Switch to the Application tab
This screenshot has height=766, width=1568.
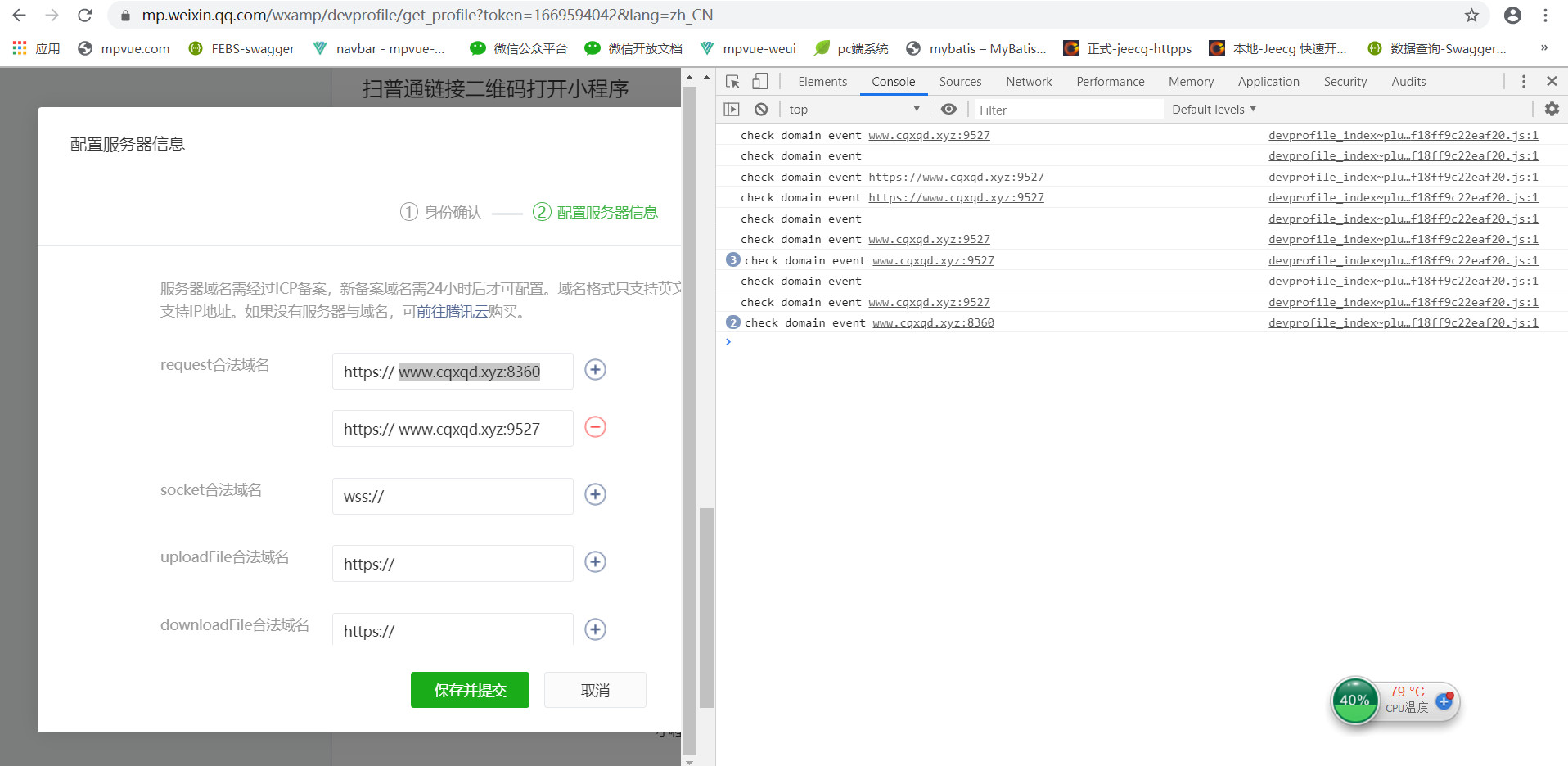click(1268, 82)
